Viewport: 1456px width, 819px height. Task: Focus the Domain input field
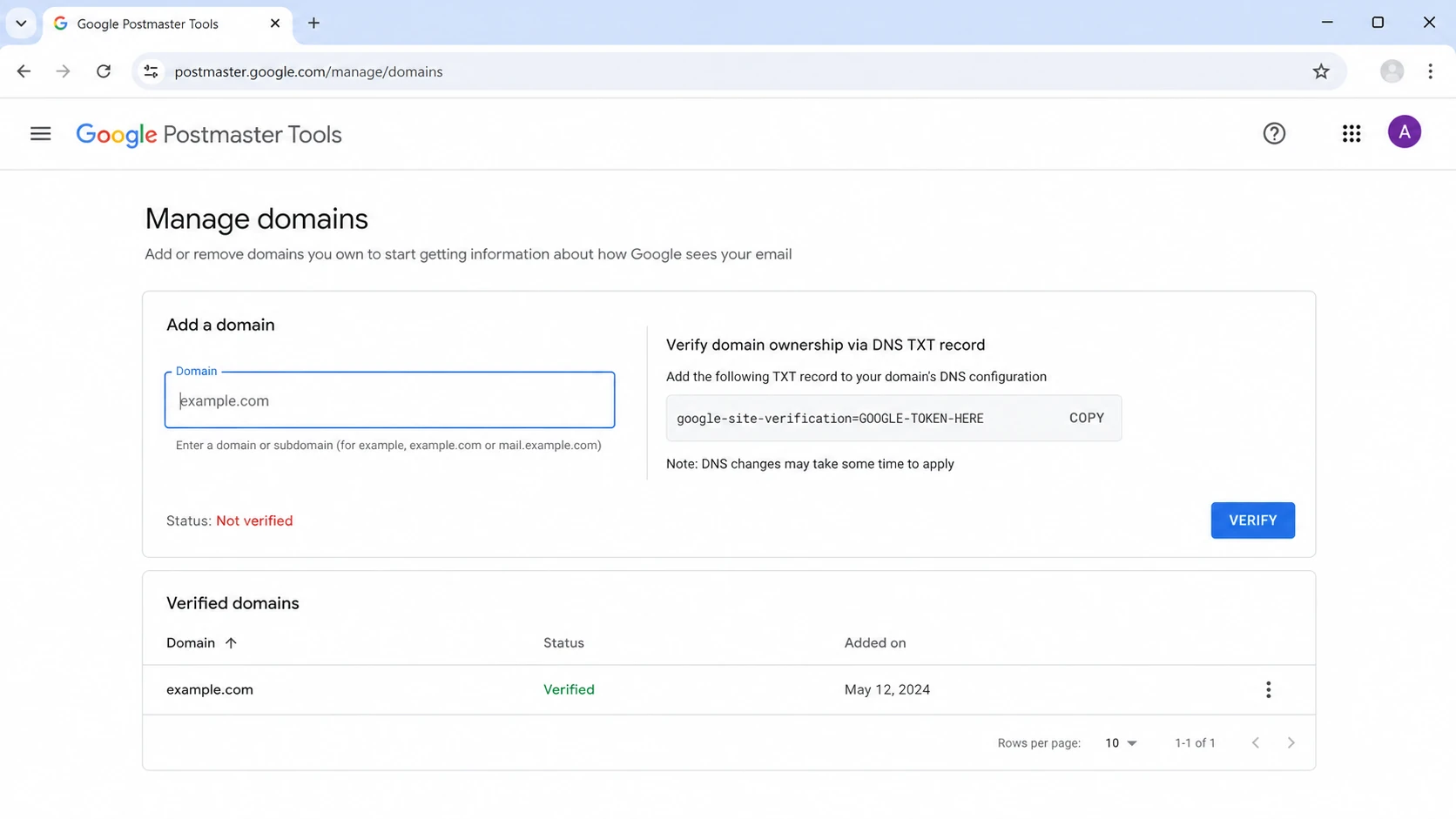389,400
